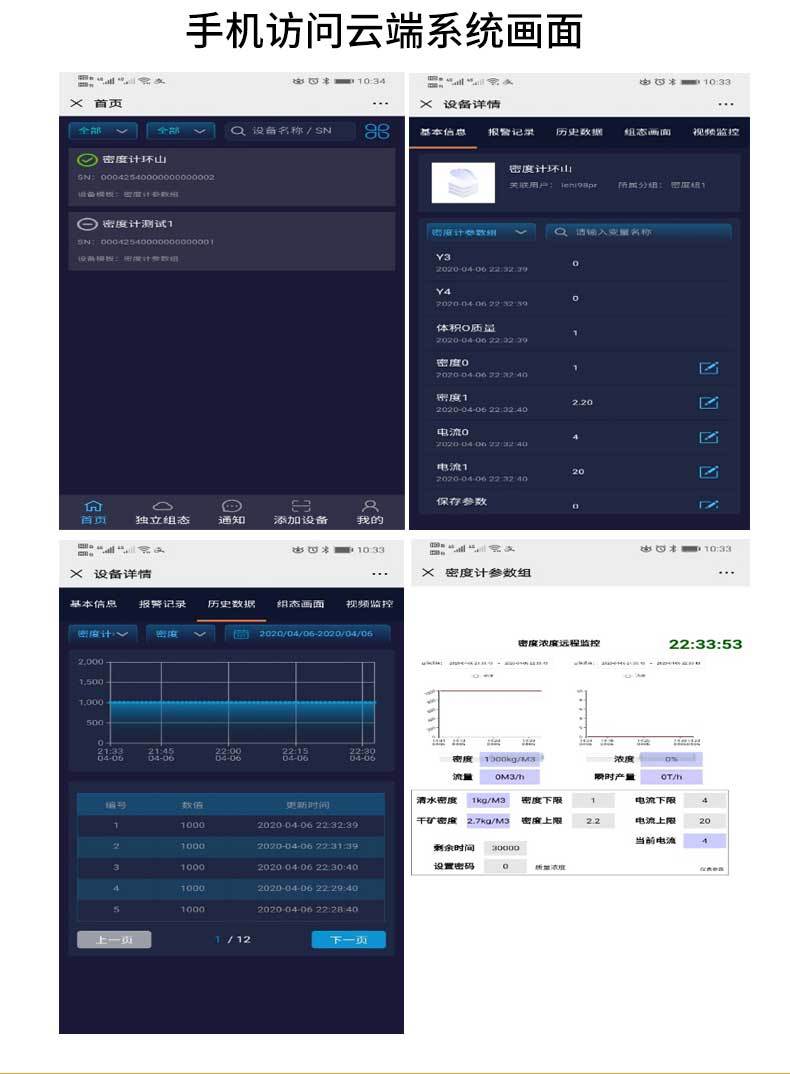Open 通知 notifications in bottom navigation
Viewport: 790px width, 1074px height.
pos(231,512)
